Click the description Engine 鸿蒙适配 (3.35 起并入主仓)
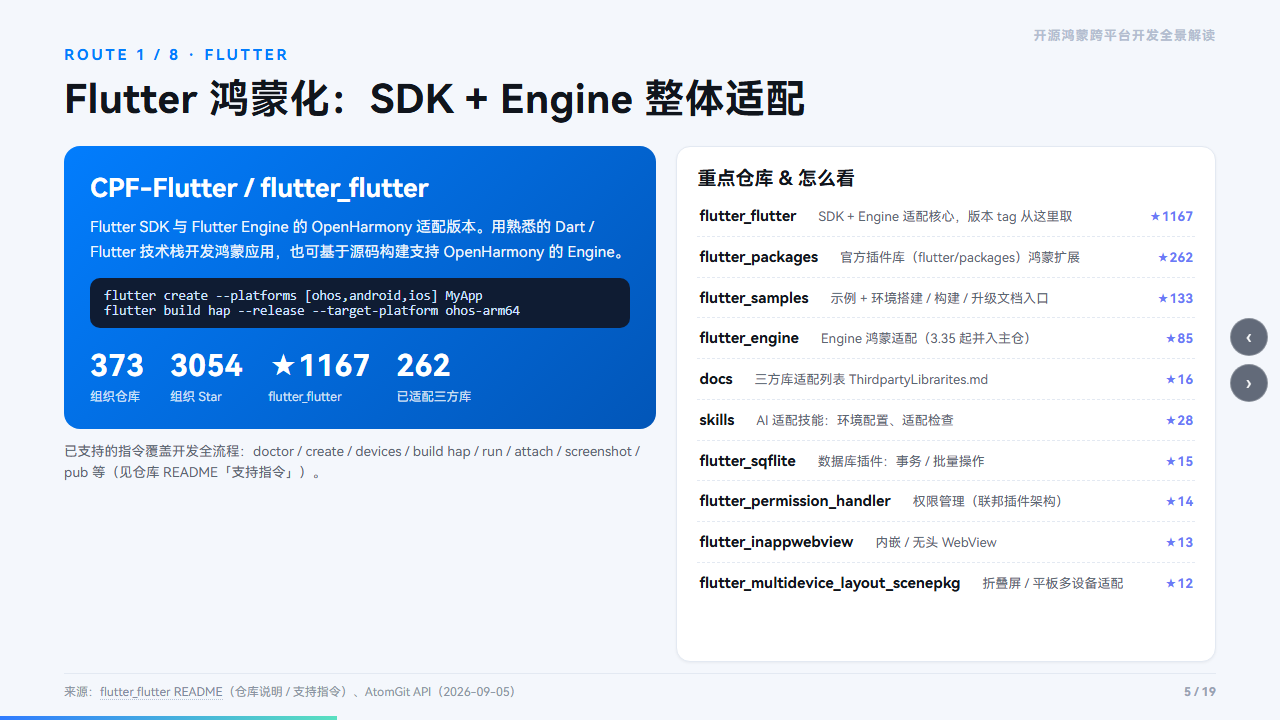The image size is (1280, 720). (926, 338)
